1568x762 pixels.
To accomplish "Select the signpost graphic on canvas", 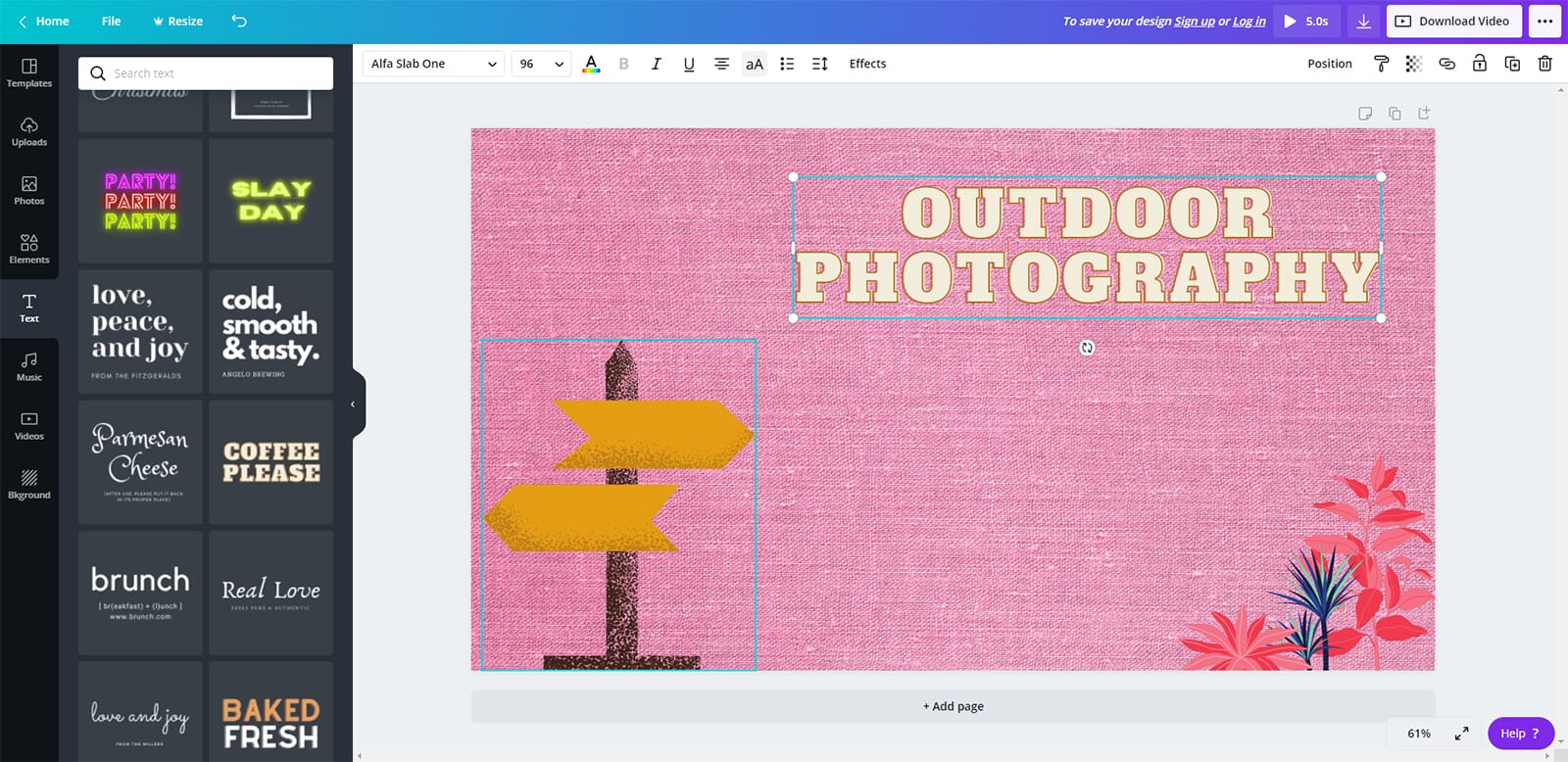I will [x=618, y=505].
